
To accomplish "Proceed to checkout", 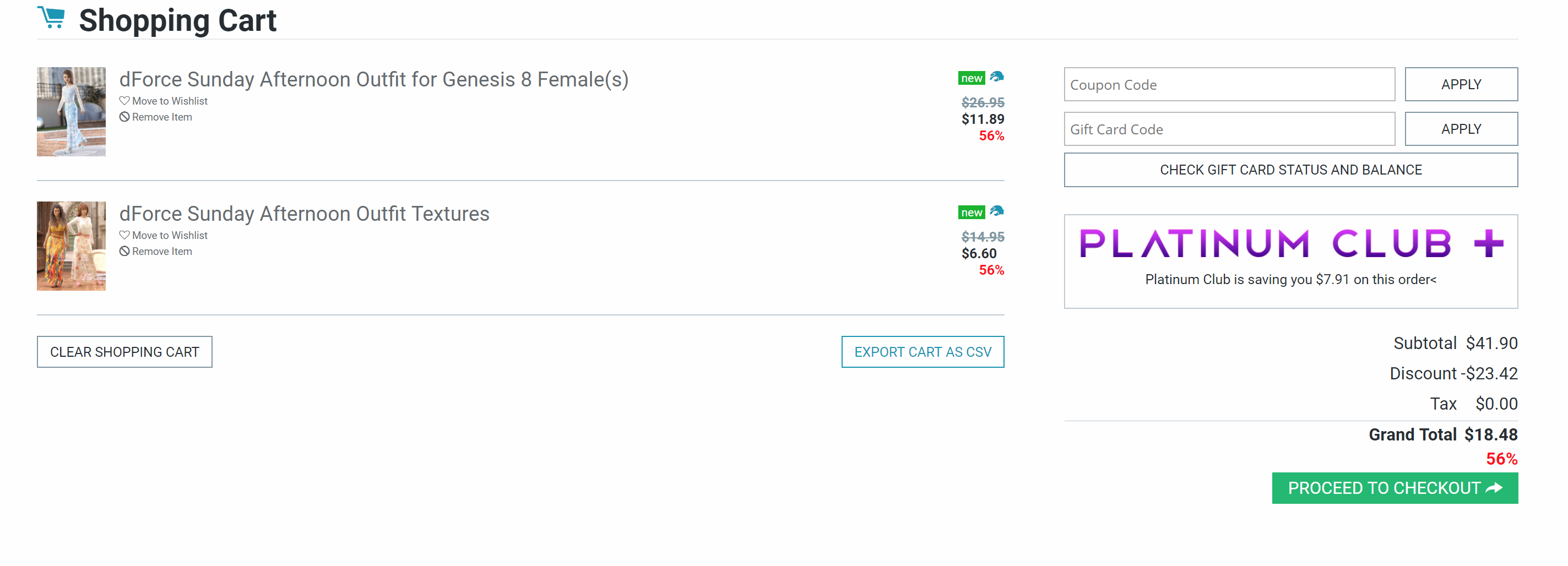I will click(x=1394, y=488).
